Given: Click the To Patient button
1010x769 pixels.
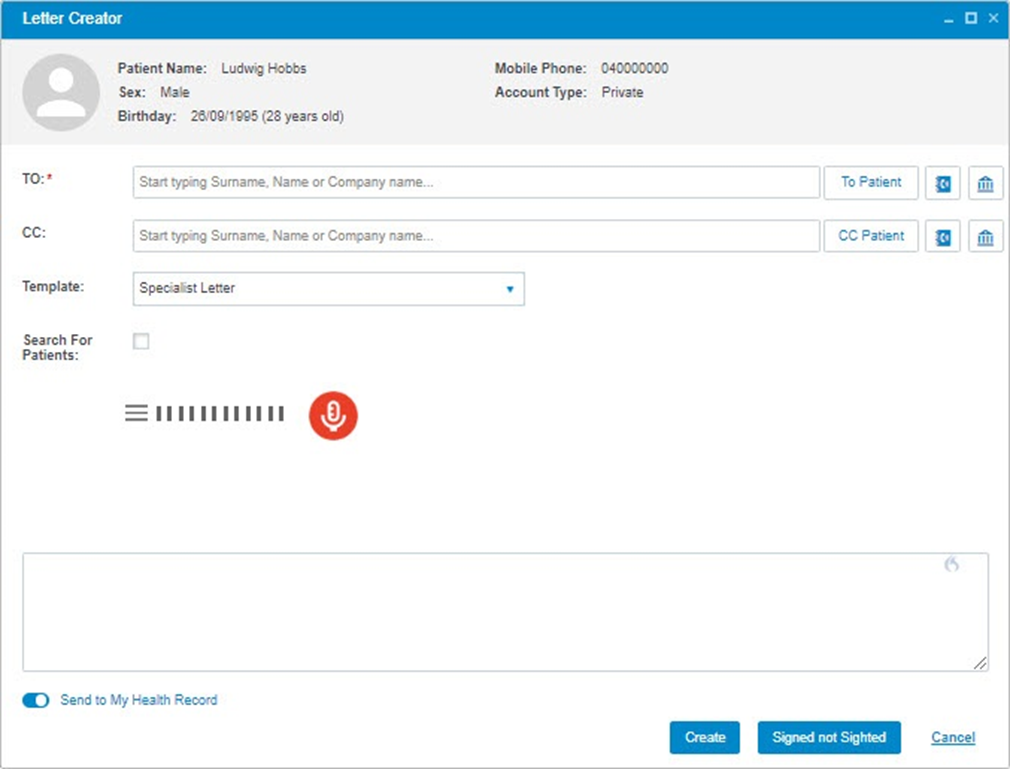Looking at the screenshot, I should tap(871, 182).
